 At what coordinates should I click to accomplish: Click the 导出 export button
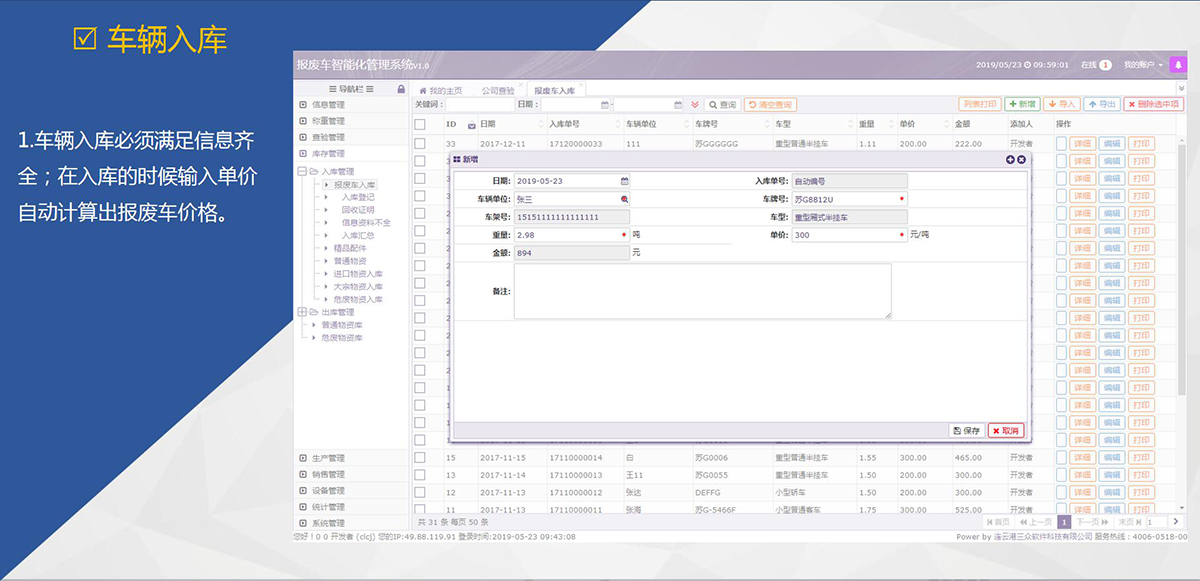pos(1102,104)
